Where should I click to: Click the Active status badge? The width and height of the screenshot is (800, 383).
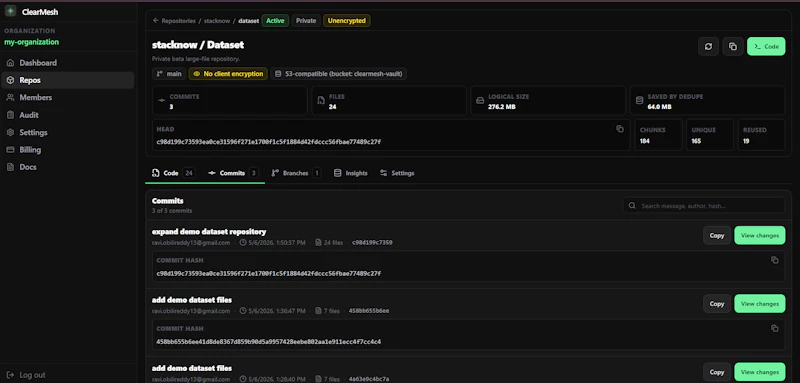(275, 21)
